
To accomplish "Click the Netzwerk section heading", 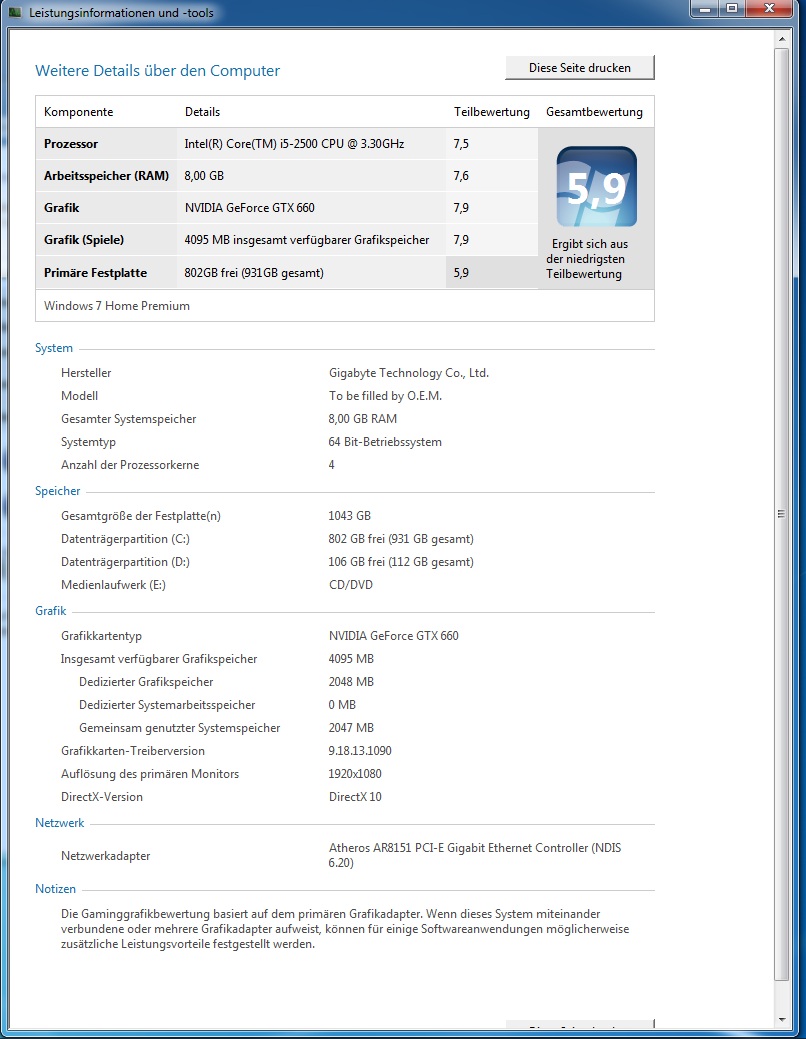I will pos(60,823).
